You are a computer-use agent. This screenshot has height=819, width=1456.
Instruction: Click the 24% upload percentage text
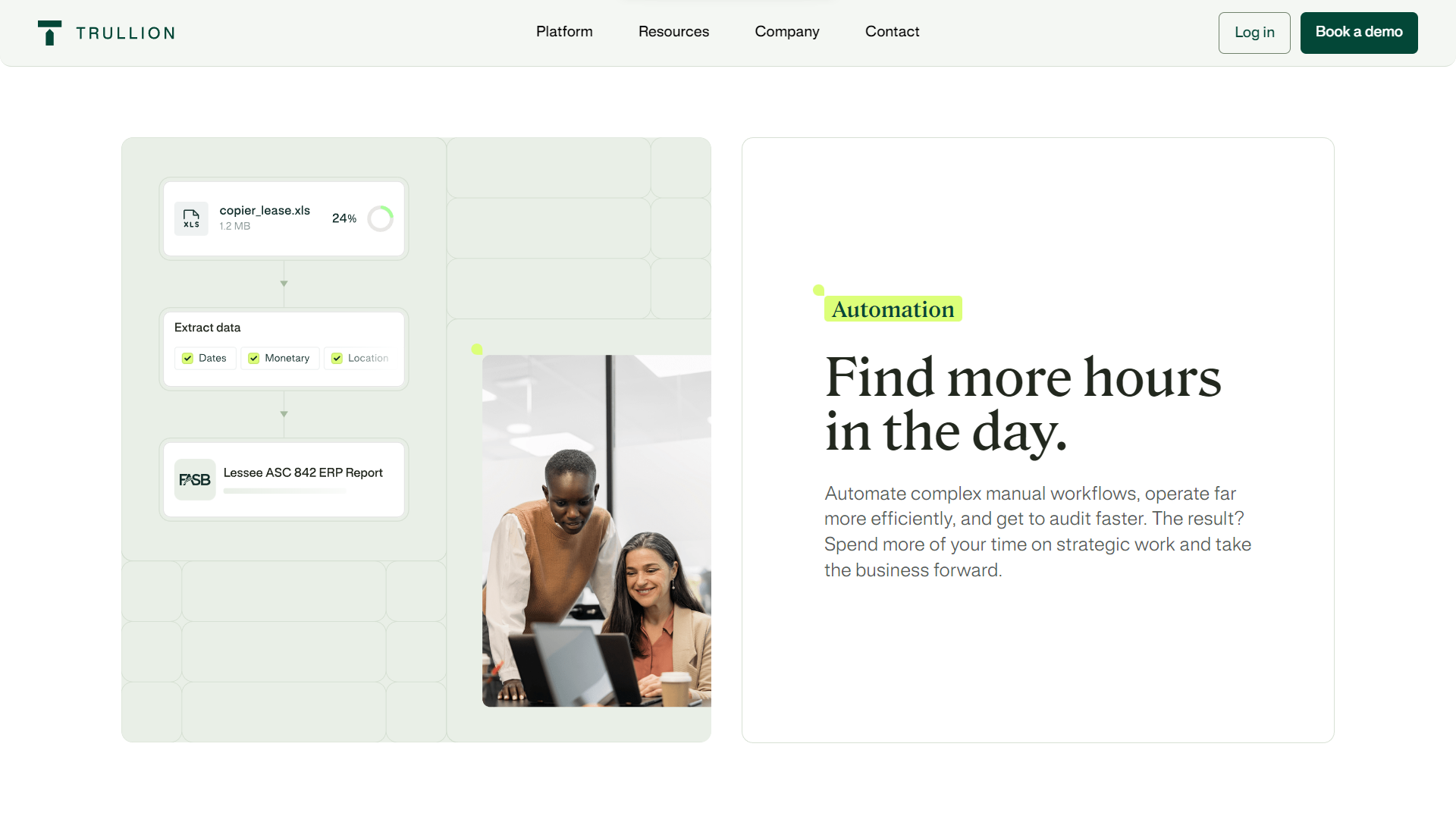point(344,218)
